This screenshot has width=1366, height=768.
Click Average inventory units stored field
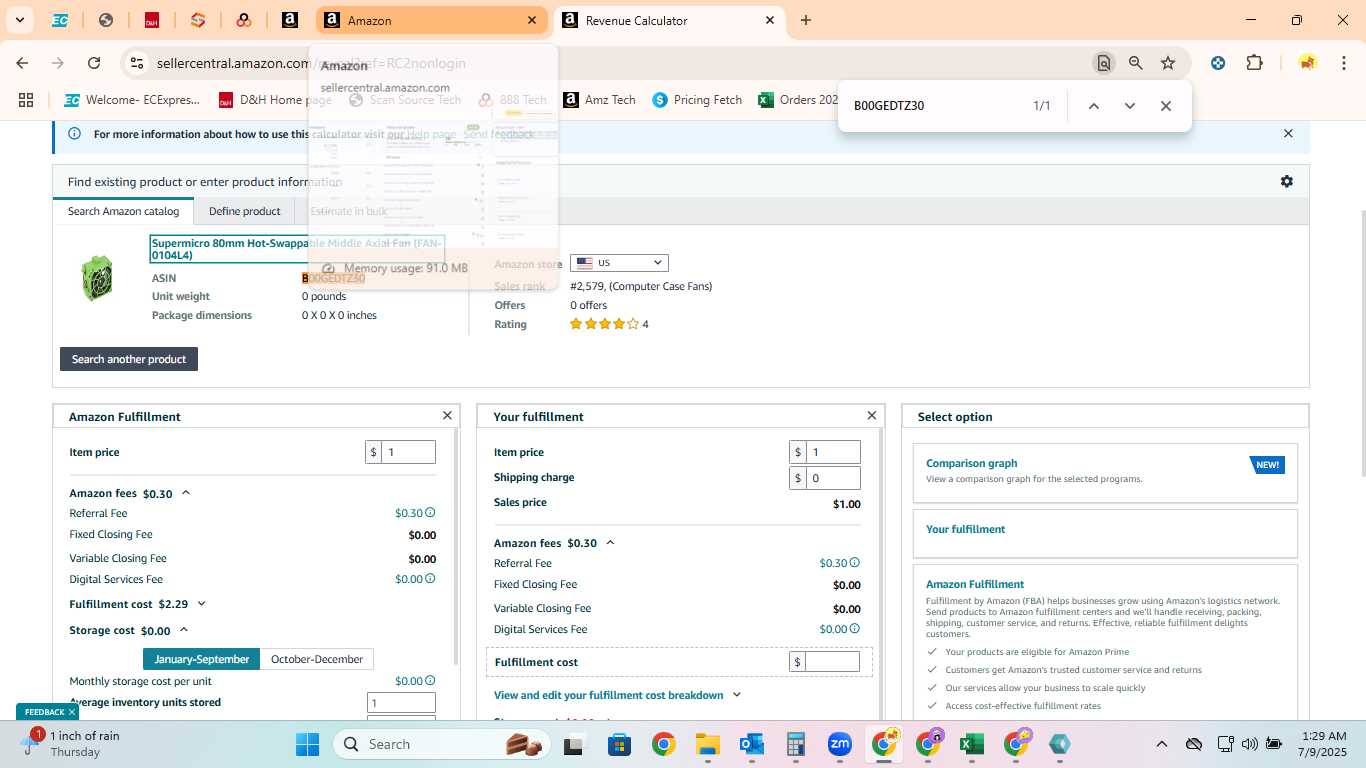click(x=401, y=703)
